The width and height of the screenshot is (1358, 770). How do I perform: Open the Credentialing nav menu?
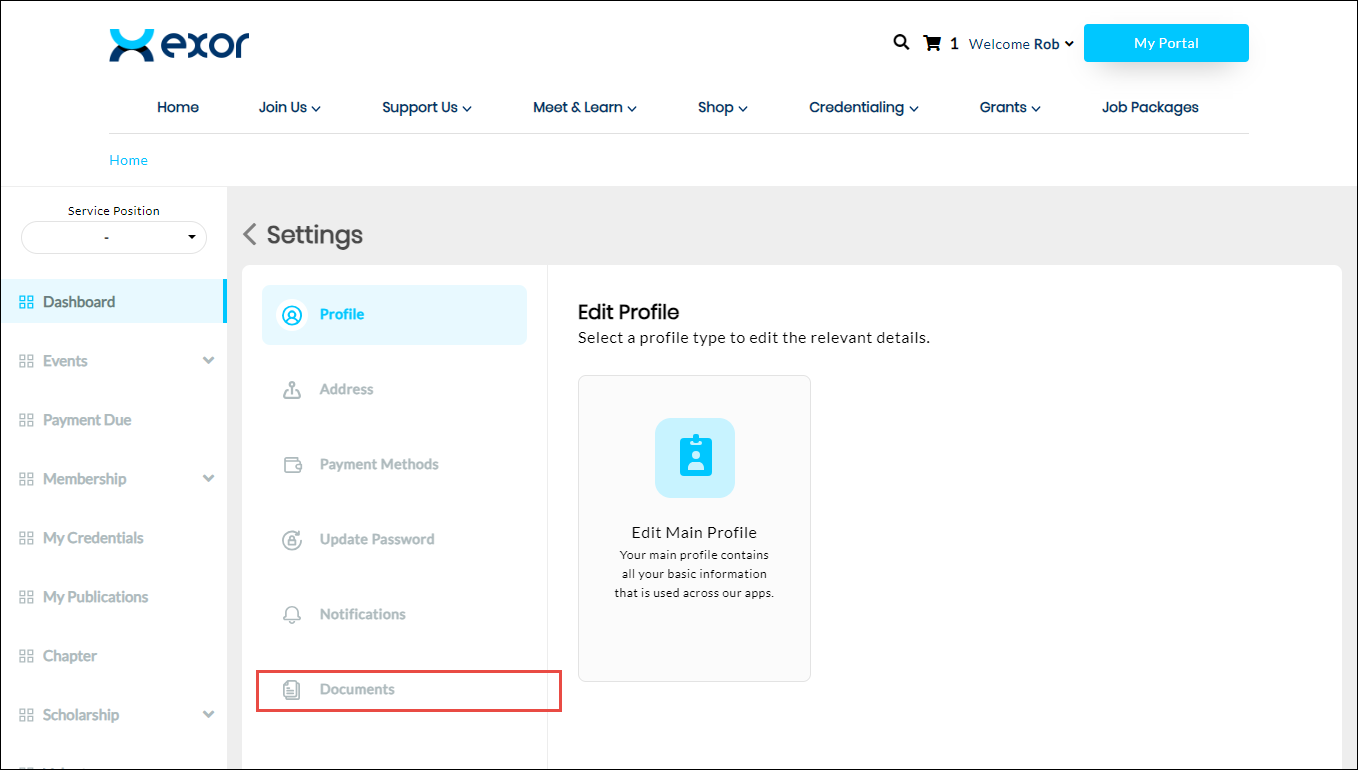coord(863,108)
